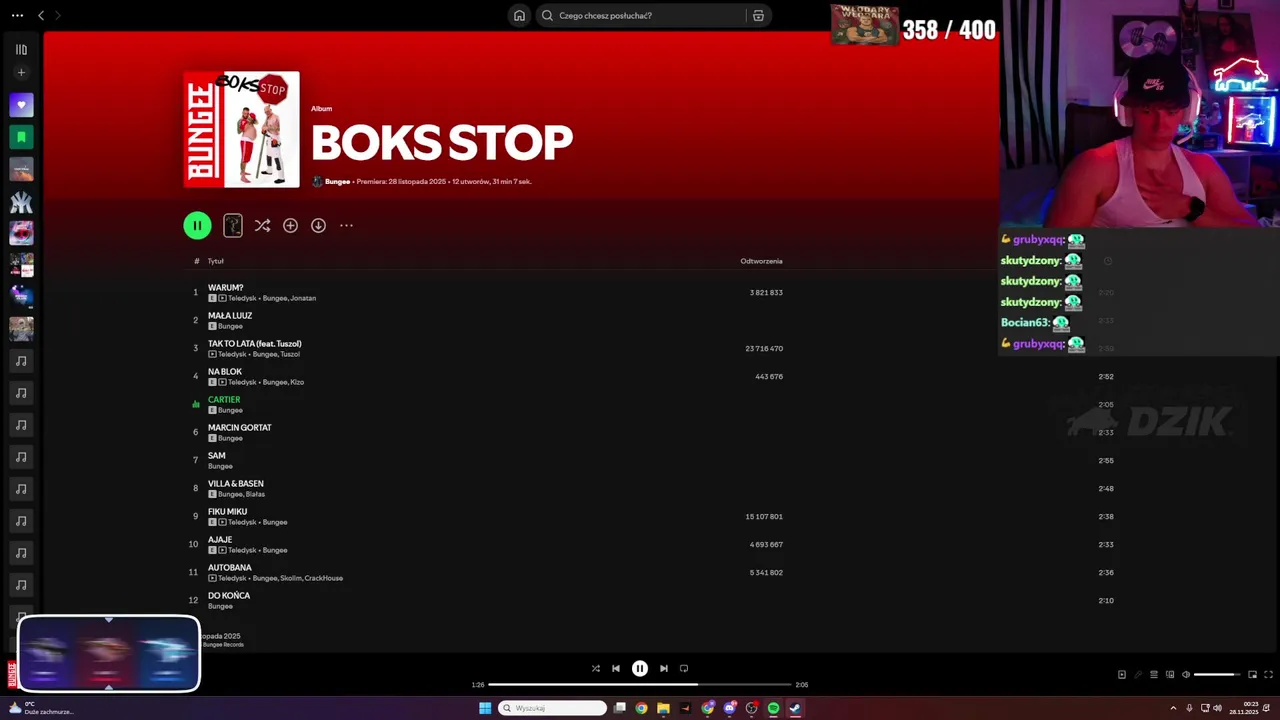Click the Browse icon beside search field
Viewport: 1280px width, 720px height.
coord(758,15)
